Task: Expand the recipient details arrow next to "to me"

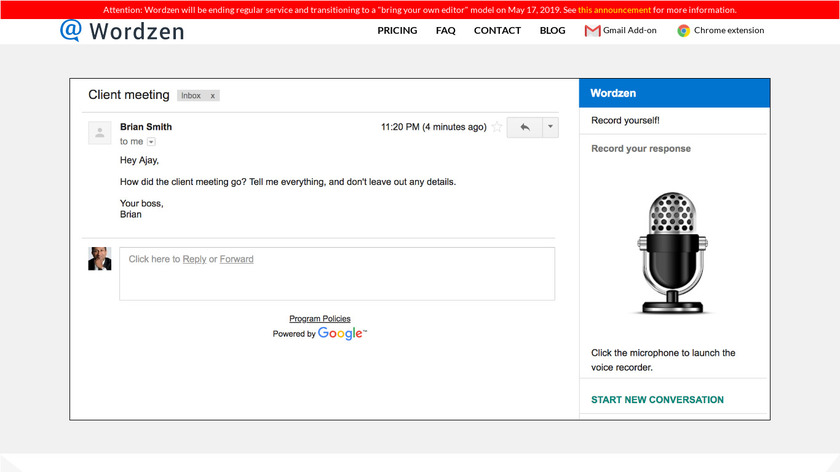Action: coord(151,142)
